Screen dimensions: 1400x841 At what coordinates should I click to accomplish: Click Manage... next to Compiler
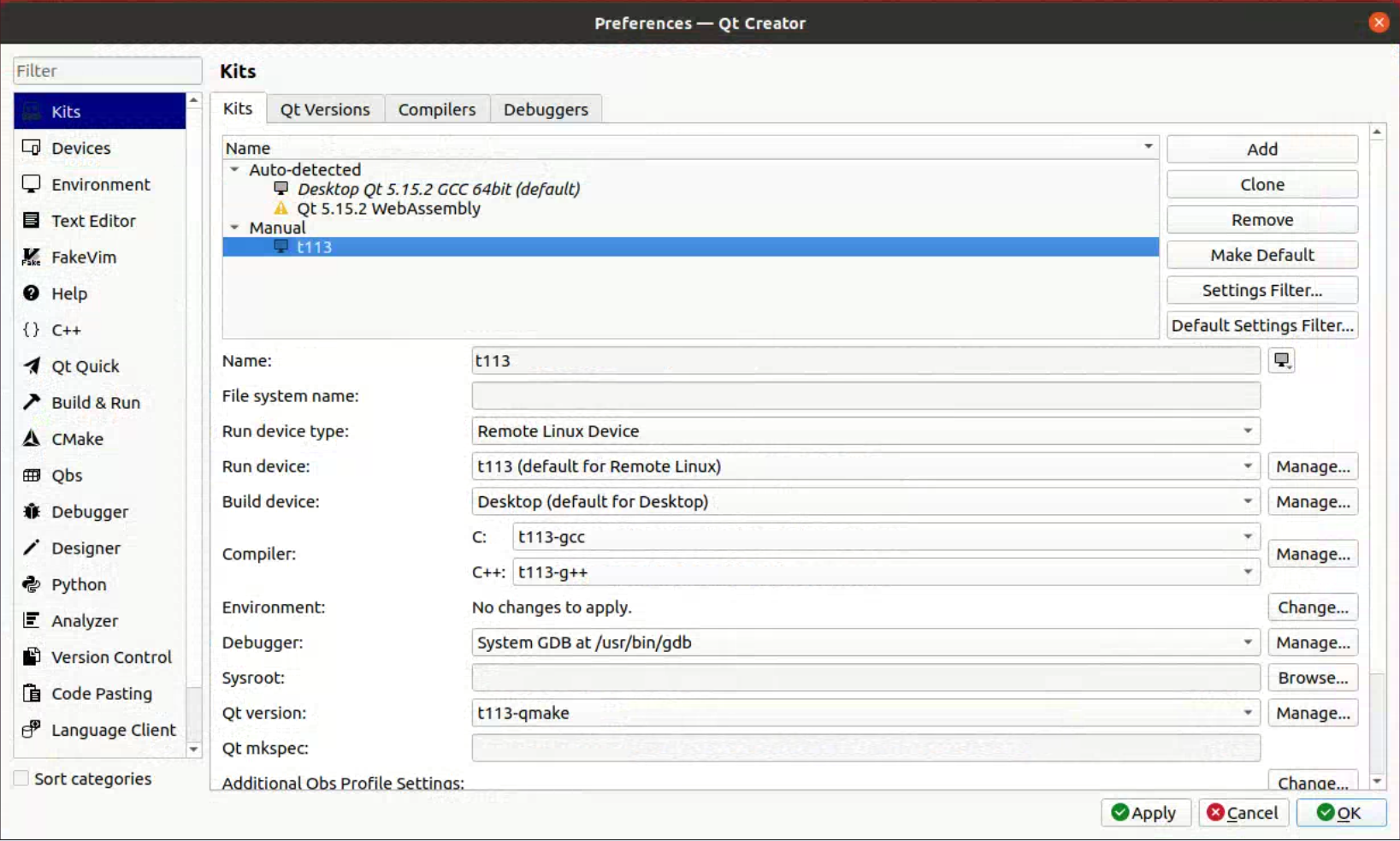[x=1313, y=554]
